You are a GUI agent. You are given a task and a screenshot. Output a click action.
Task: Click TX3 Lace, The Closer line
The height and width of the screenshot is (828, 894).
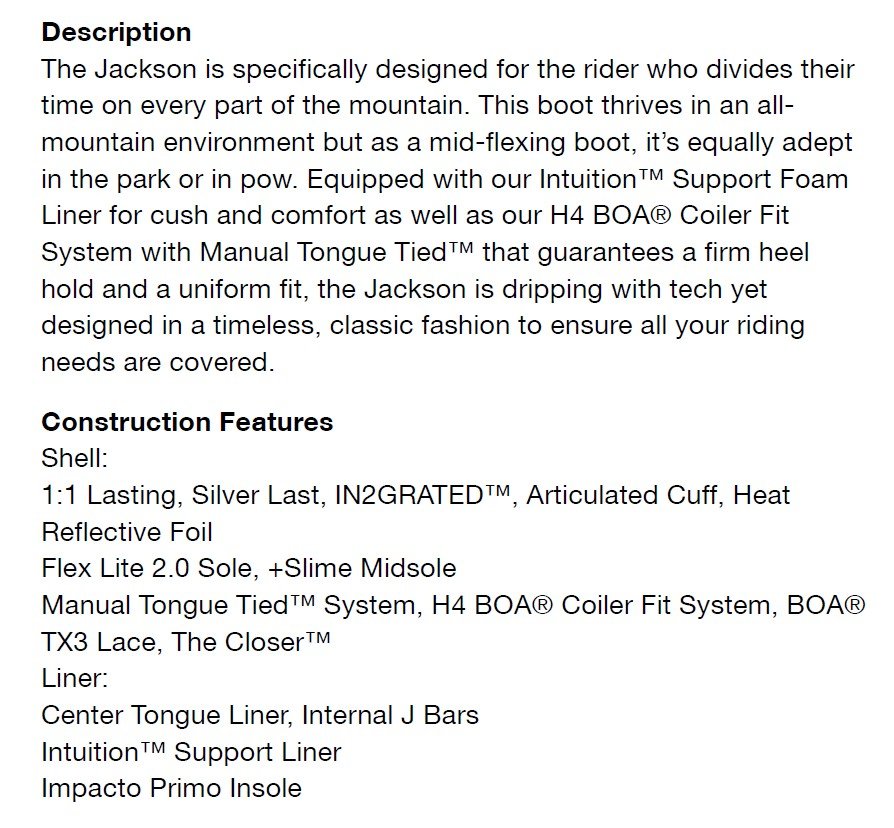pyautogui.click(x=186, y=642)
